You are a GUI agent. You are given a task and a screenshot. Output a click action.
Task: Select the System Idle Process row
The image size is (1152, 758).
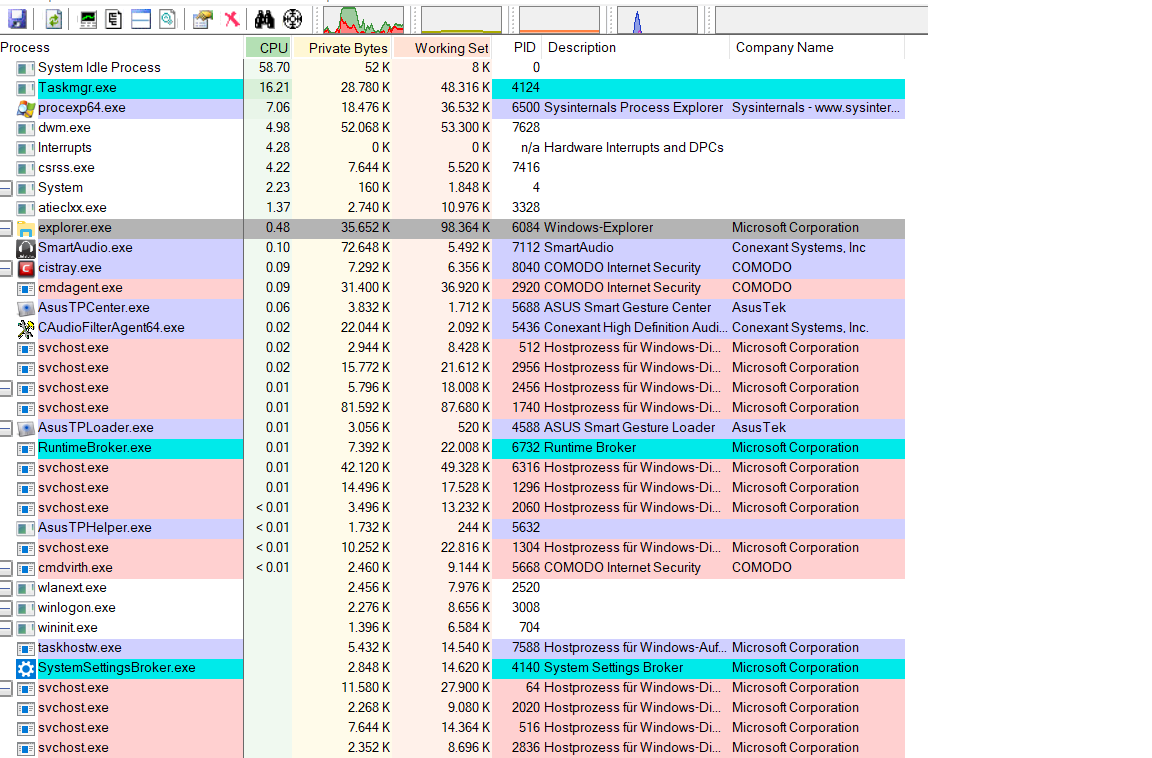coord(452,68)
